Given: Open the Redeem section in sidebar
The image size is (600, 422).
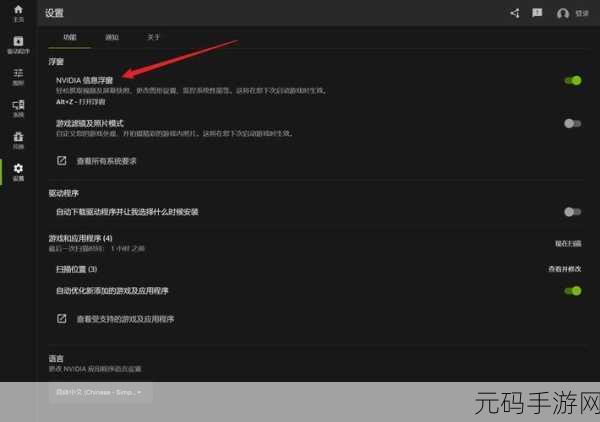Looking at the screenshot, I should [18, 140].
